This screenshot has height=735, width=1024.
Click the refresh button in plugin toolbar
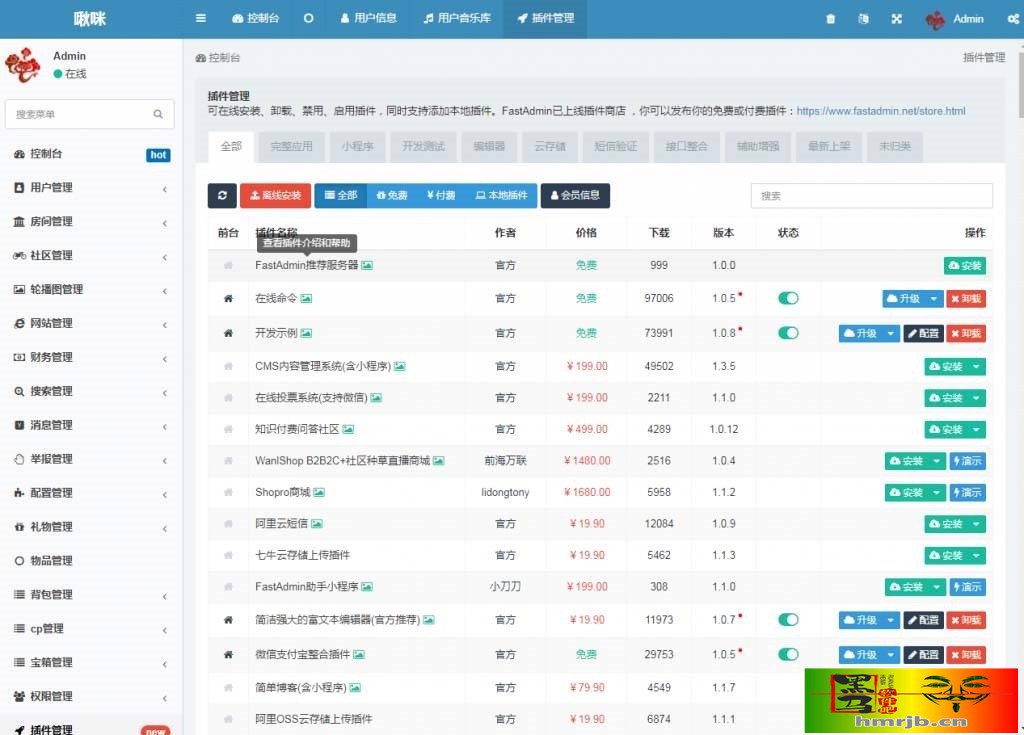[222, 195]
